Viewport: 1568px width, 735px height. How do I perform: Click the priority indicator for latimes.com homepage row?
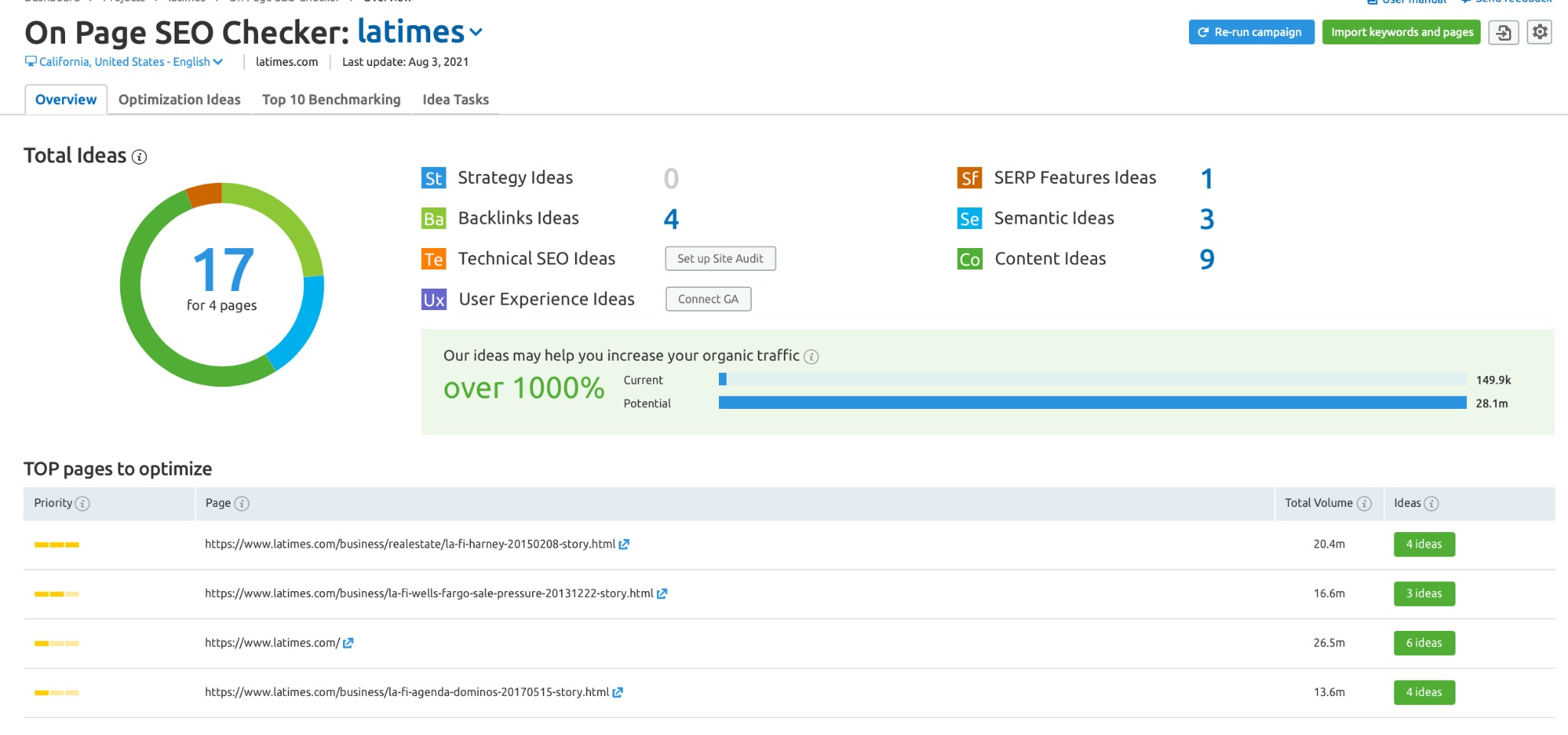click(x=57, y=644)
